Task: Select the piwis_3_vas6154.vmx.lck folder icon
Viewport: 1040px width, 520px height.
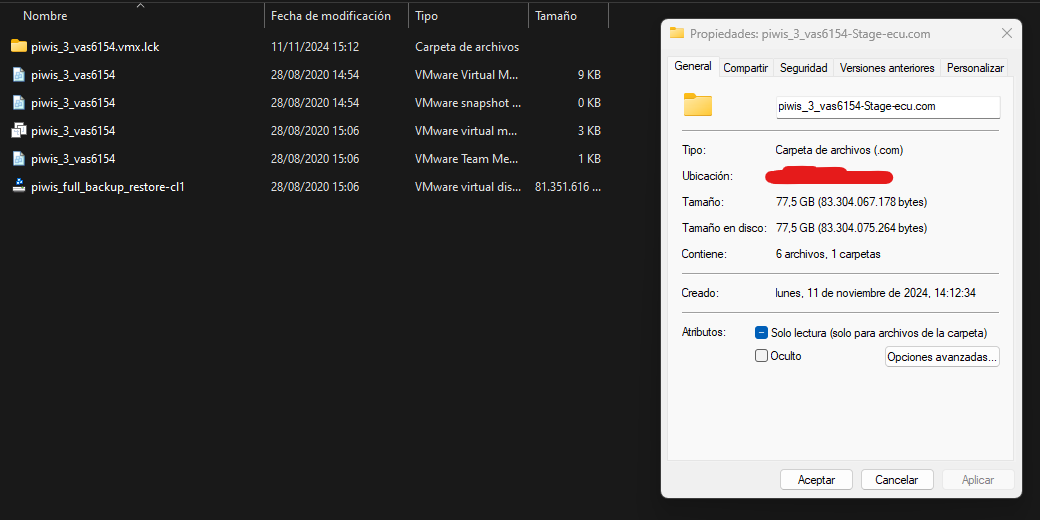Action: pos(18,46)
